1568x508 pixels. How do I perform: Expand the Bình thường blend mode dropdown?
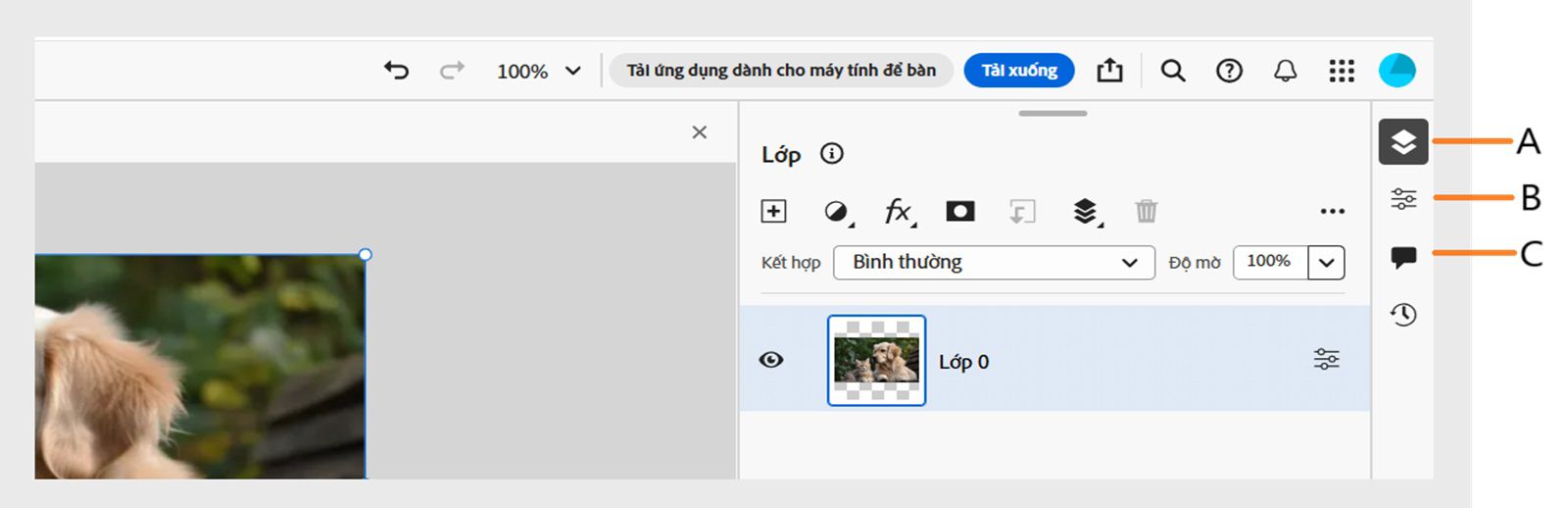coord(994,263)
